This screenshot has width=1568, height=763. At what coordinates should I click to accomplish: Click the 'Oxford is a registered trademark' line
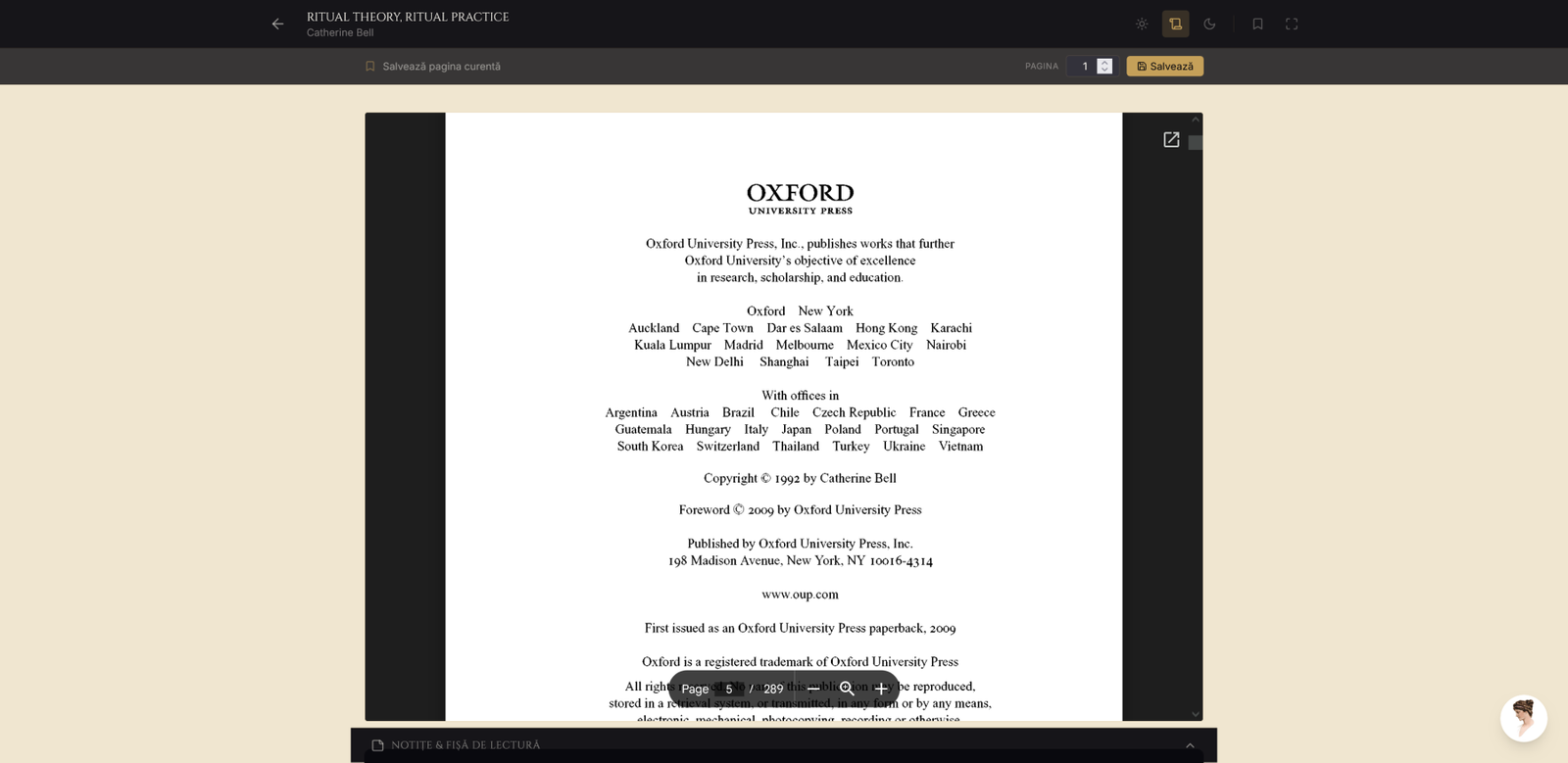point(800,662)
